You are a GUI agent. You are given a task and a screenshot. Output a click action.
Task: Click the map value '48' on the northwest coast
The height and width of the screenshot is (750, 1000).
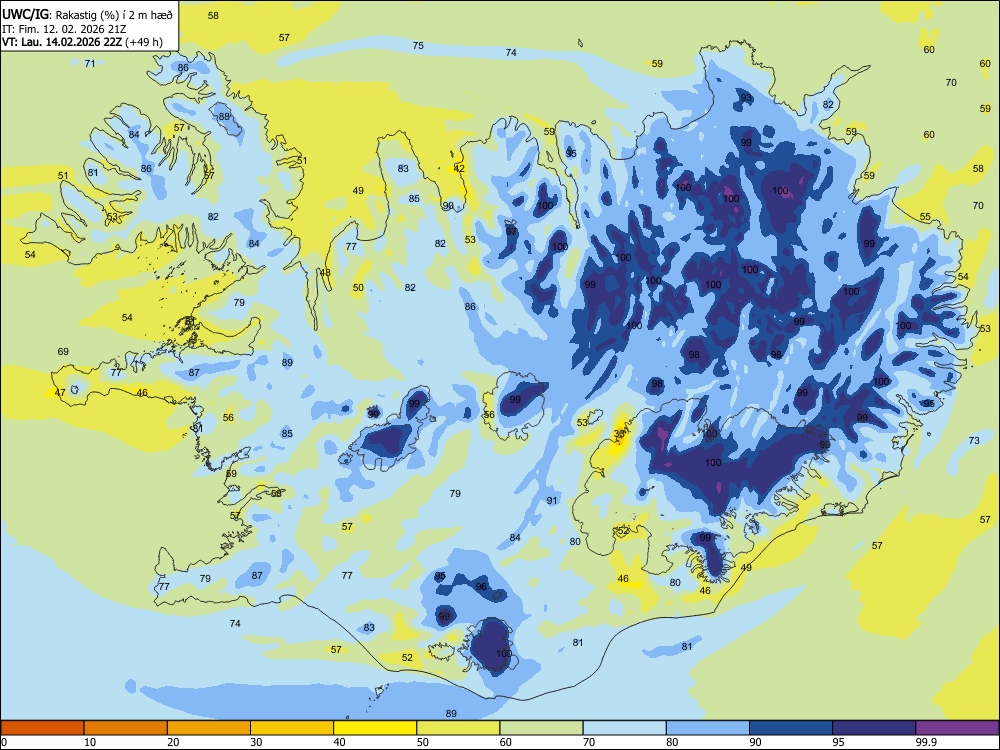[325, 272]
